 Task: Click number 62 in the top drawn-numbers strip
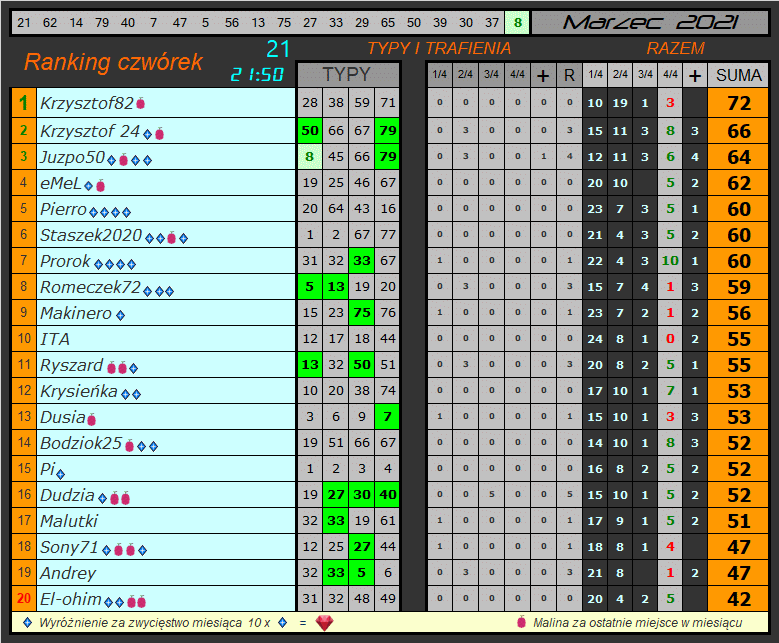(x=50, y=23)
